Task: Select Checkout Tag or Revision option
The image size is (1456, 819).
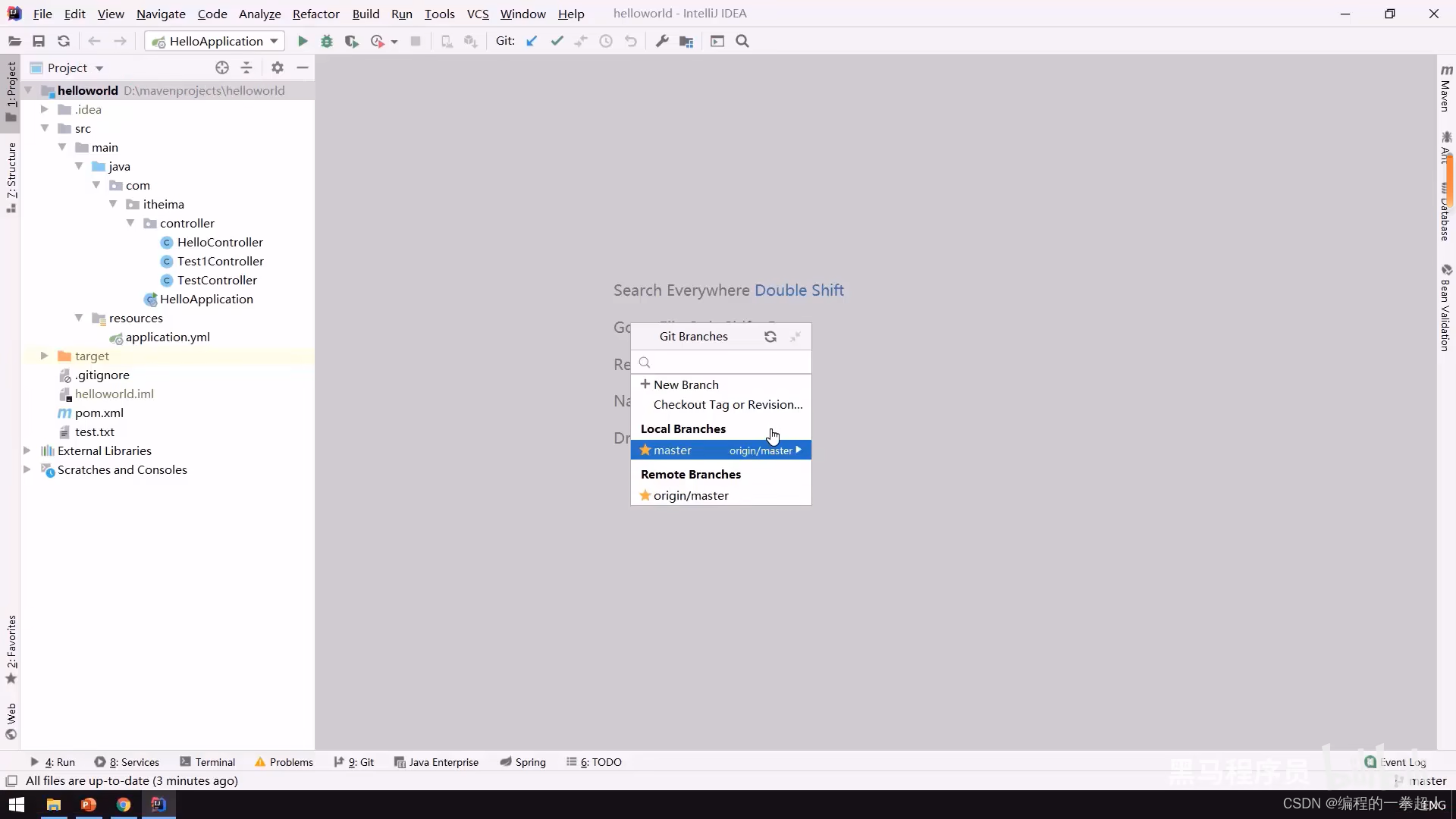Action: (x=728, y=404)
